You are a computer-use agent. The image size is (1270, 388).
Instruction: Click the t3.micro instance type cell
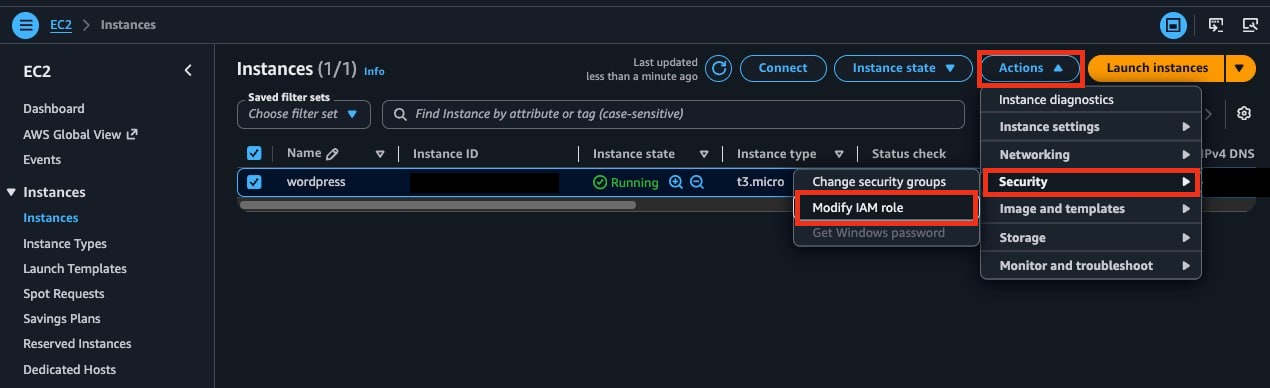tap(760, 182)
